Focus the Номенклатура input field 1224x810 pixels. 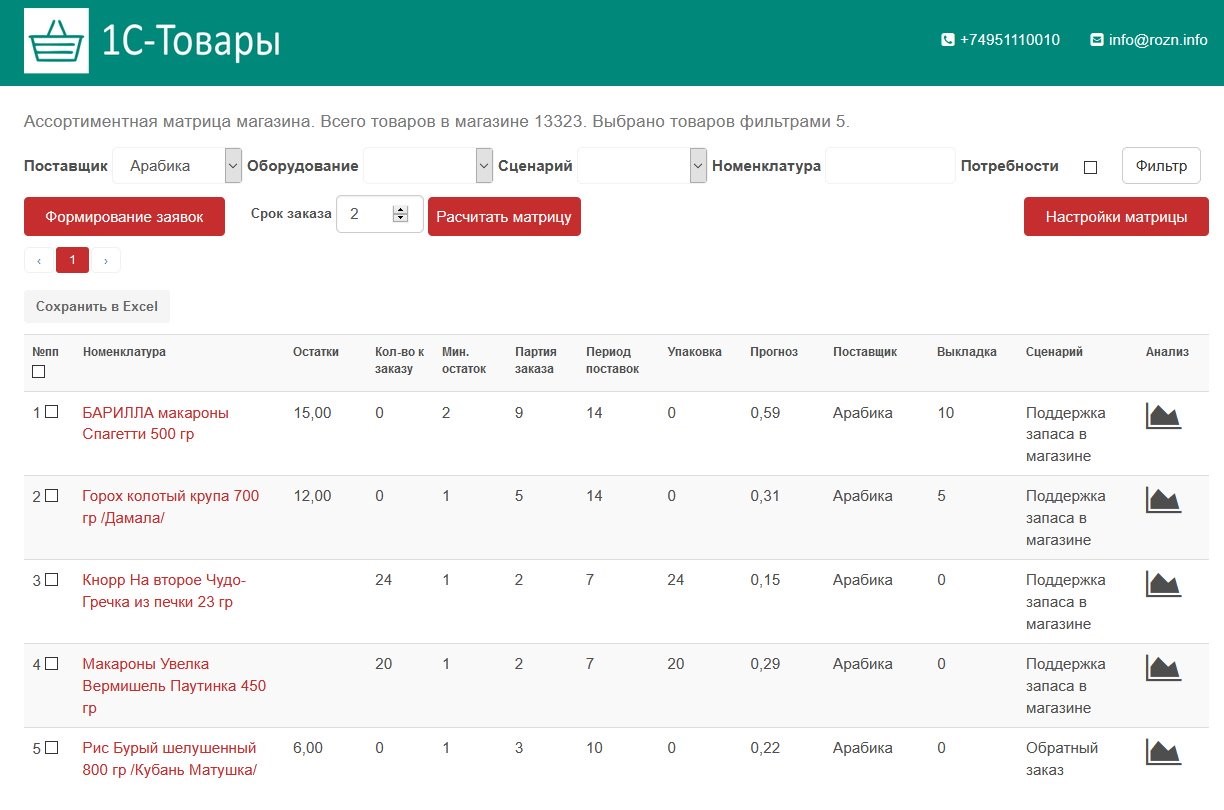click(890, 166)
